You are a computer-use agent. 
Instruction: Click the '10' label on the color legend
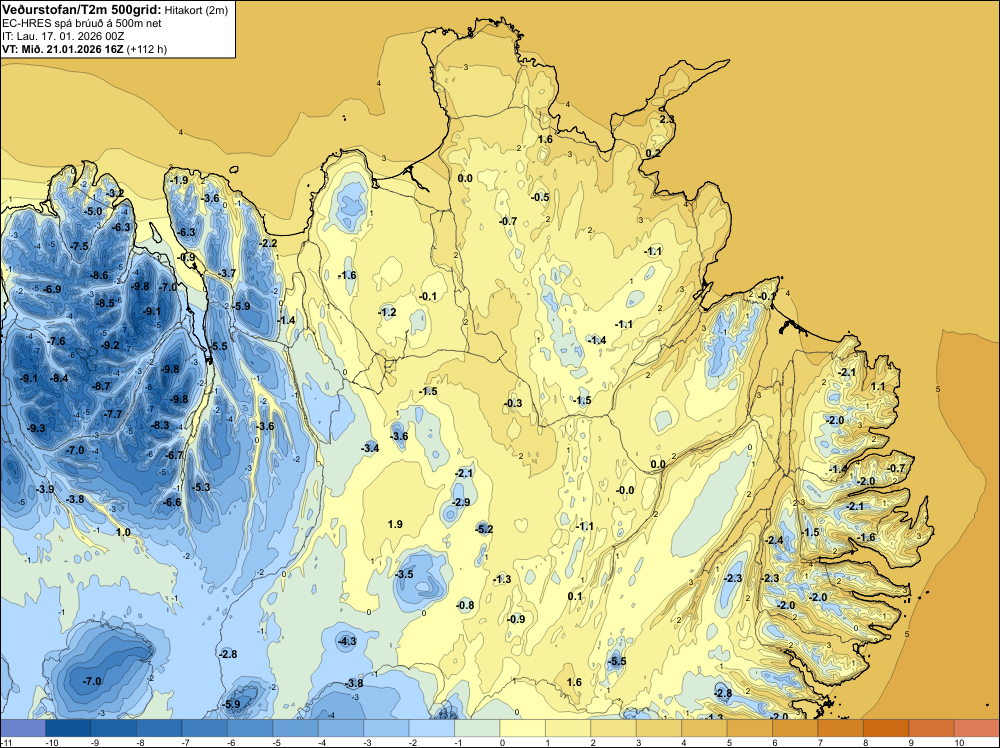959,742
